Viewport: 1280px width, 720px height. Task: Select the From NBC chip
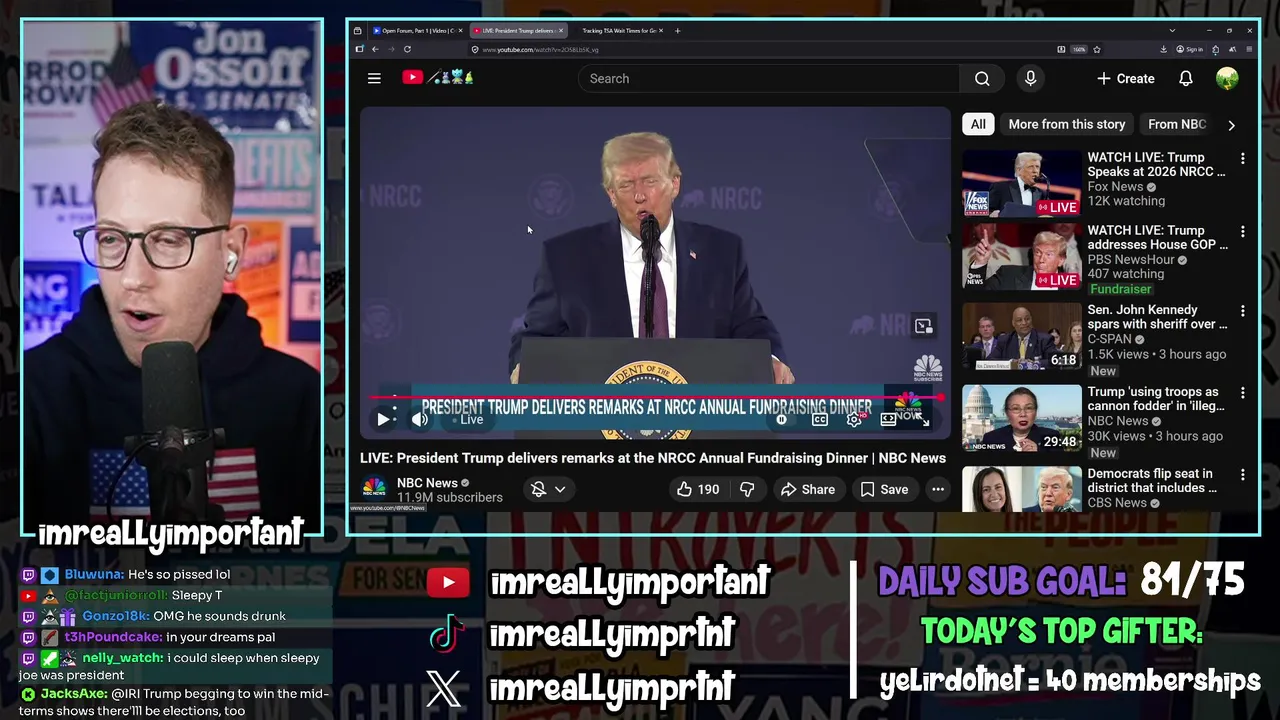point(1177,124)
